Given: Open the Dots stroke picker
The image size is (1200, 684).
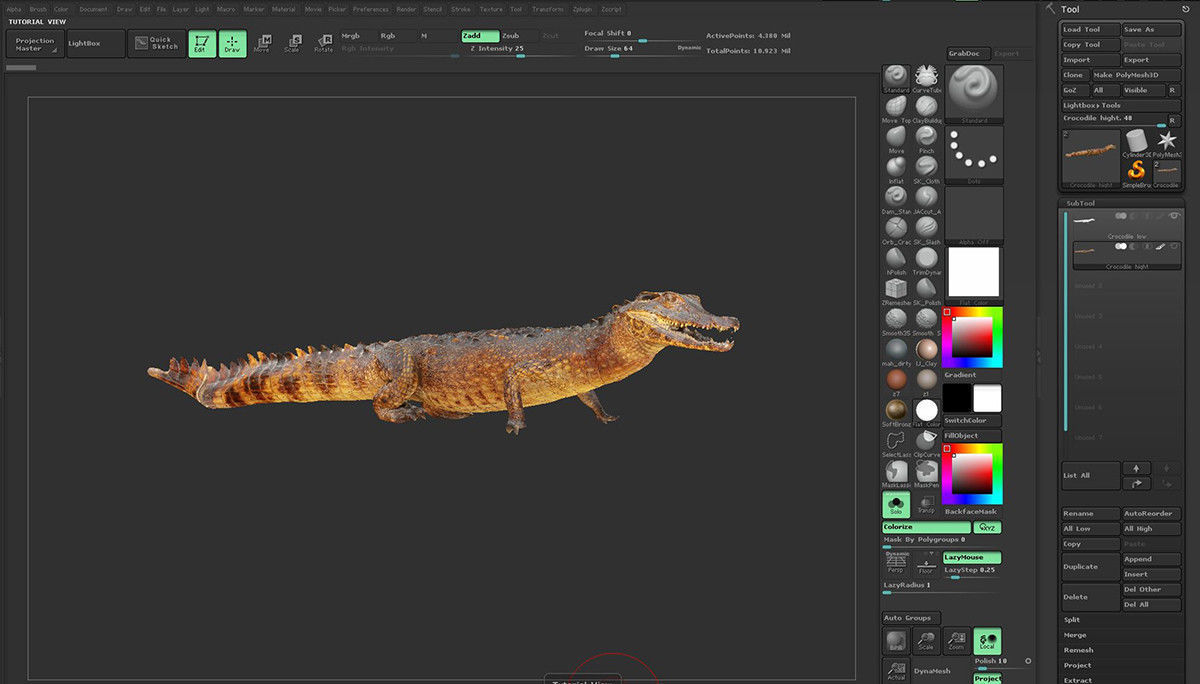Looking at the screenshot, I should coord(974,155).
